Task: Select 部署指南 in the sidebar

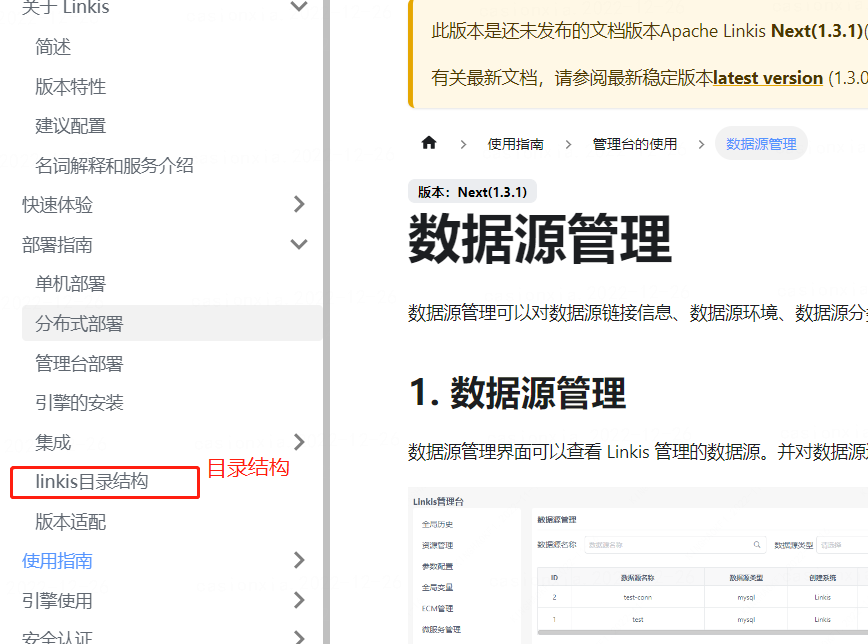Action: [x=57, y=244]
